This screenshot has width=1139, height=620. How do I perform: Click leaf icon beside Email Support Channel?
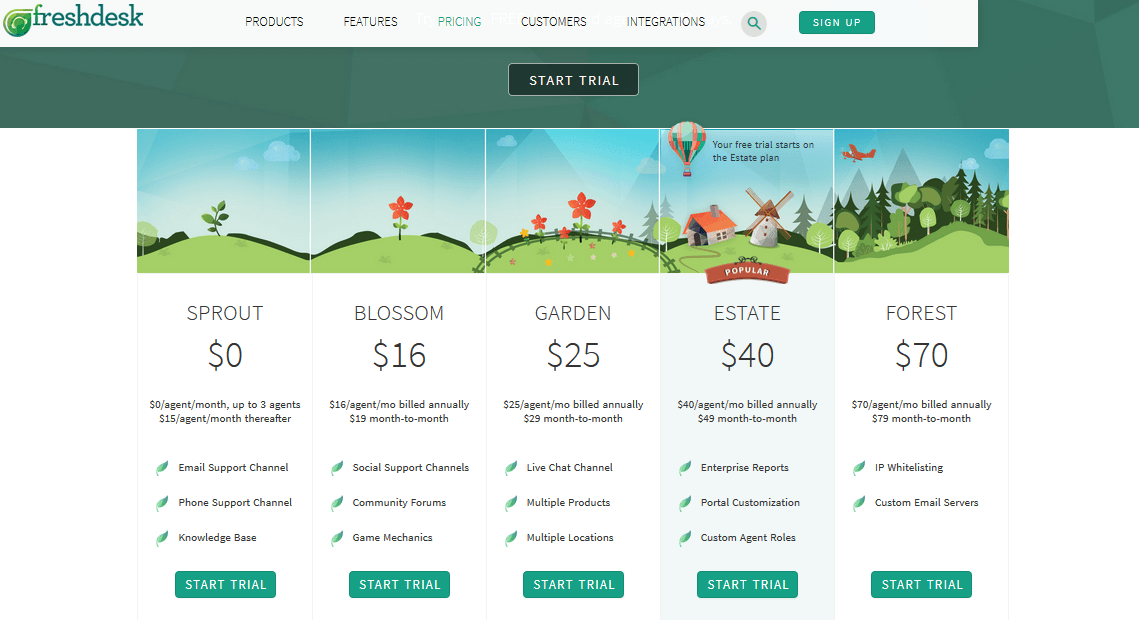[162, 468]
